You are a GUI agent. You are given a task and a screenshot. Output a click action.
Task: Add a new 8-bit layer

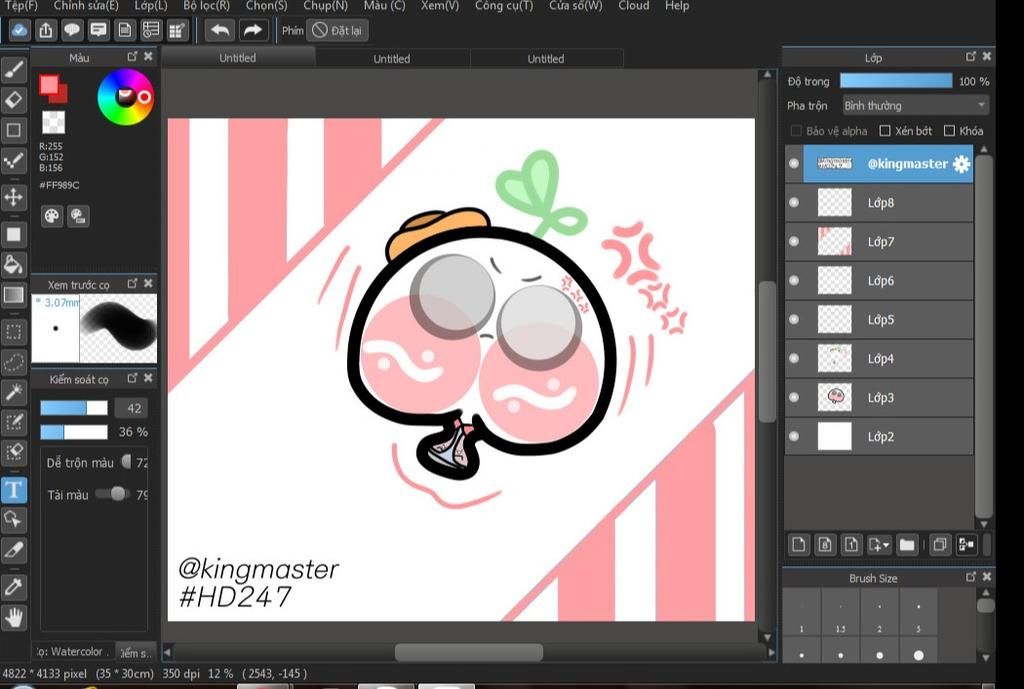tap(825, 545)
